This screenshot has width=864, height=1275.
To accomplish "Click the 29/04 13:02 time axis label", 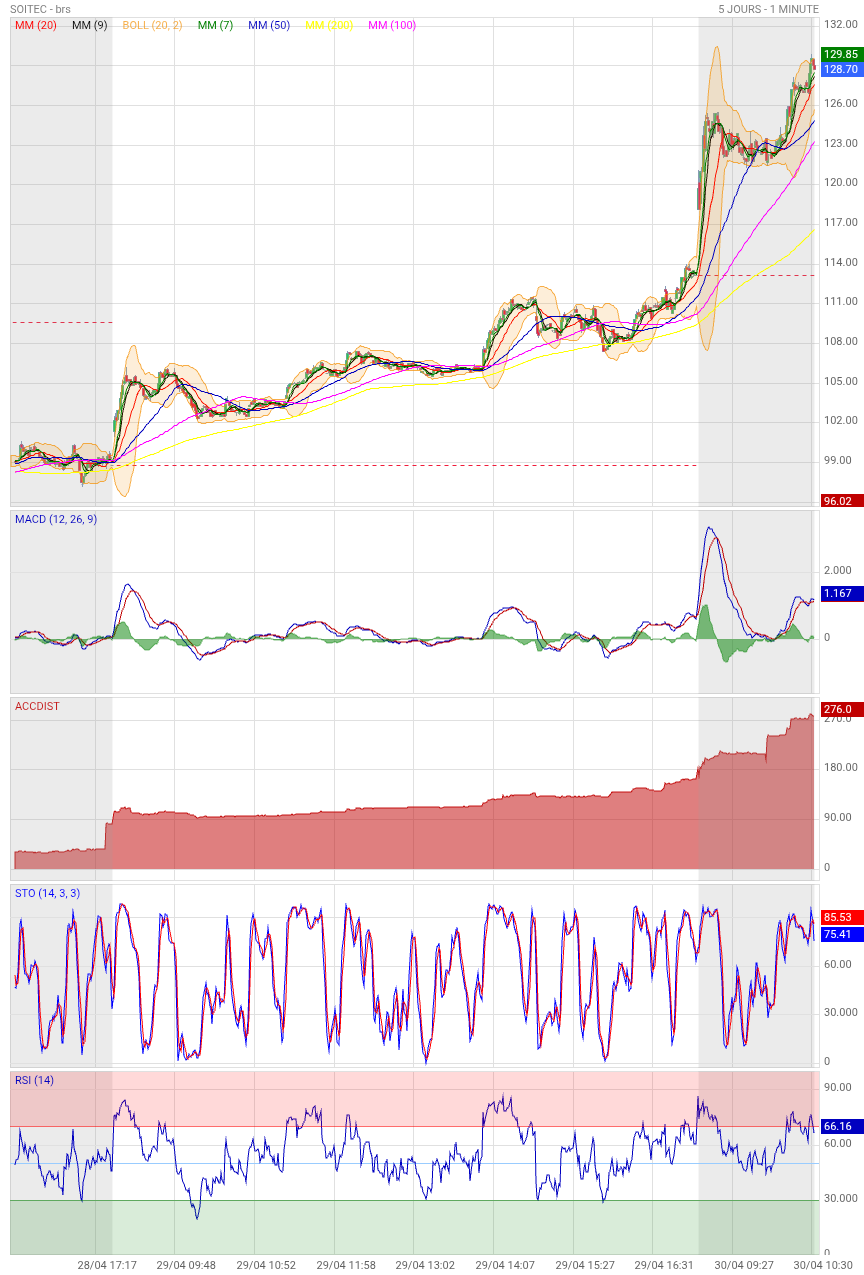I will (x=425, y=1265).
